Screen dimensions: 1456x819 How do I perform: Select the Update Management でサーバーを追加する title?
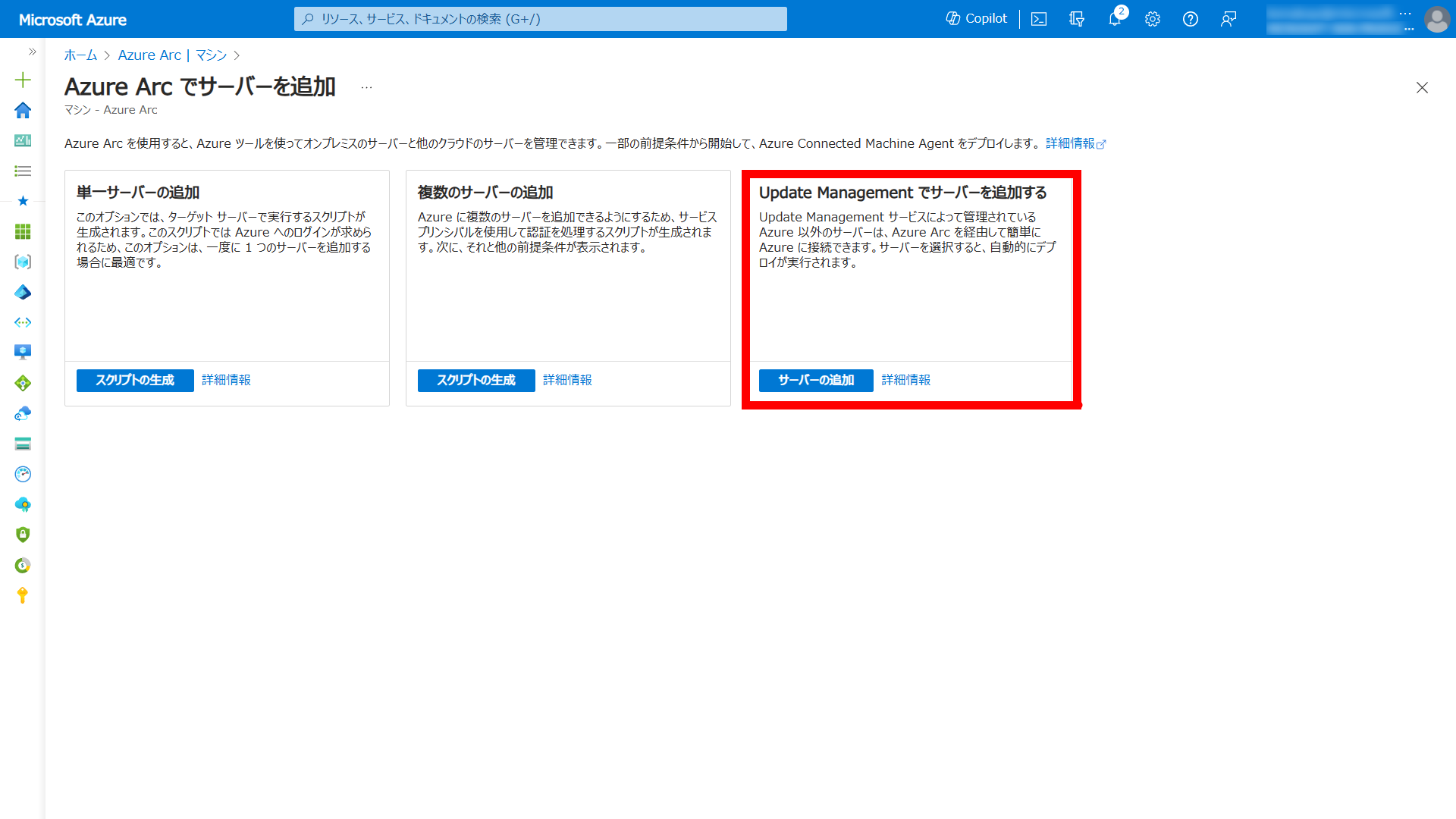point(902,193)
